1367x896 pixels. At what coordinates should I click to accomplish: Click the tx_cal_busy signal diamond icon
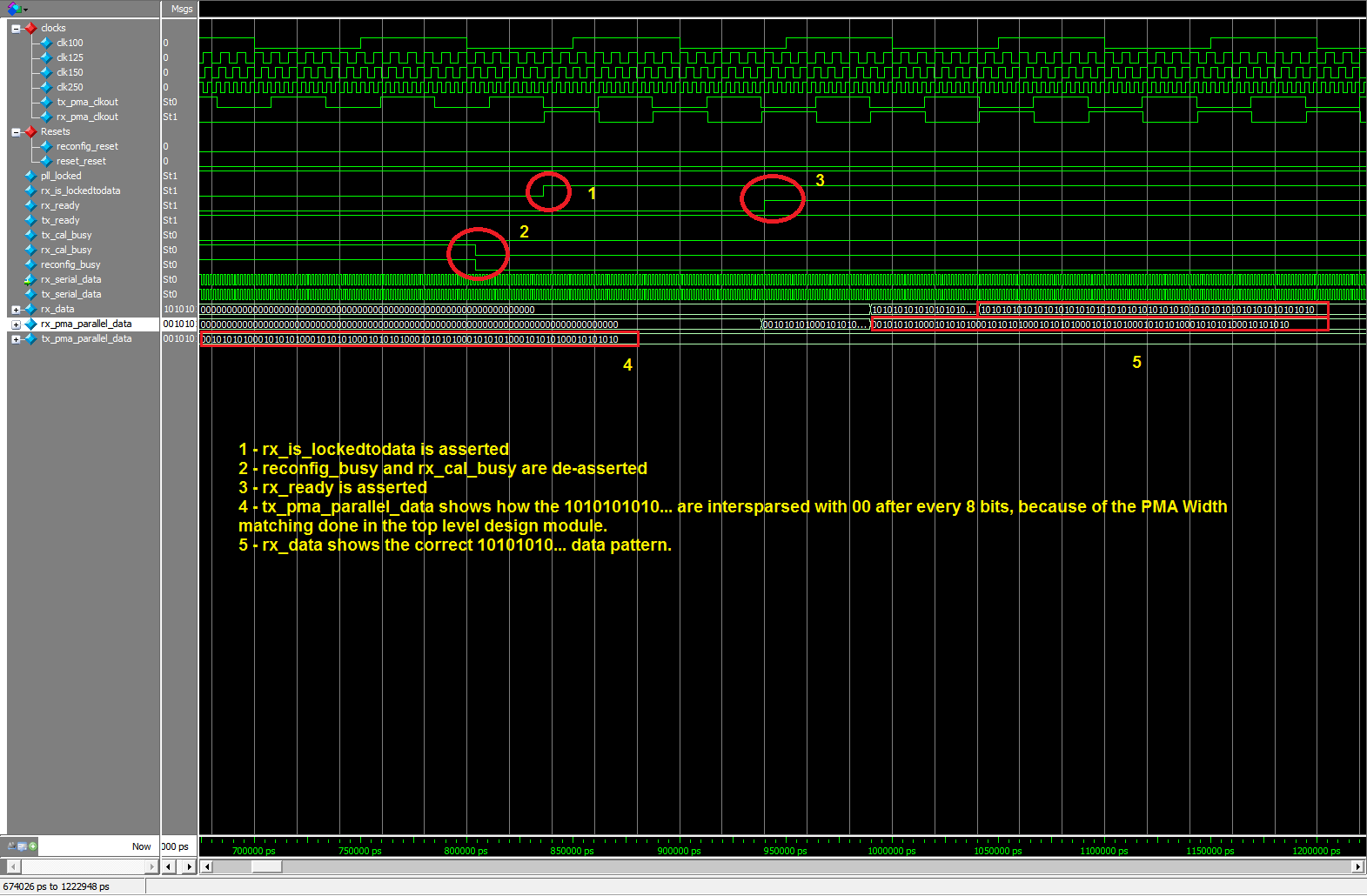31,235
